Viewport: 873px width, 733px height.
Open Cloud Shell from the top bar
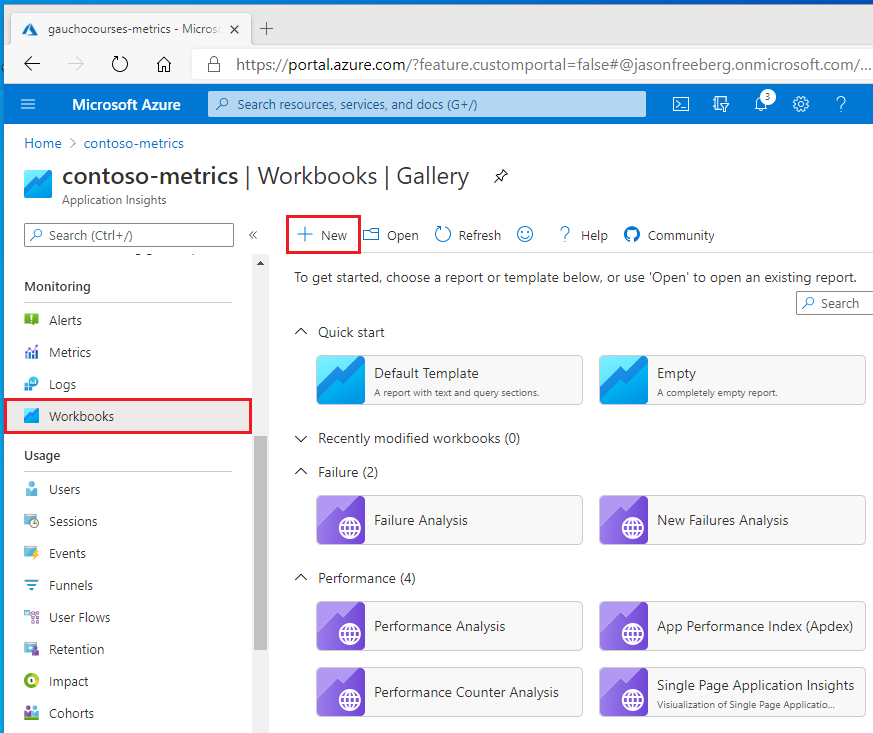pos(681,104)
